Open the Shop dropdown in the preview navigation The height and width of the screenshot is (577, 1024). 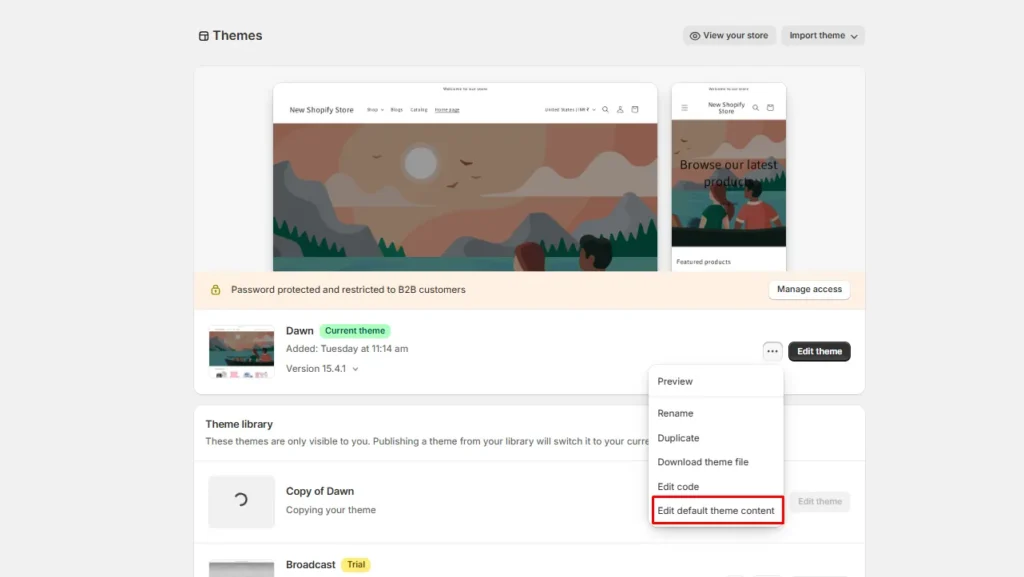(374, 110)
